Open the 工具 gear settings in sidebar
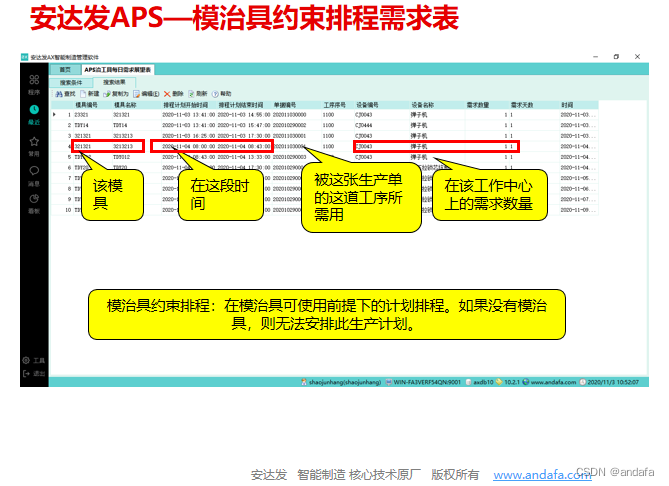 (26, 360)
